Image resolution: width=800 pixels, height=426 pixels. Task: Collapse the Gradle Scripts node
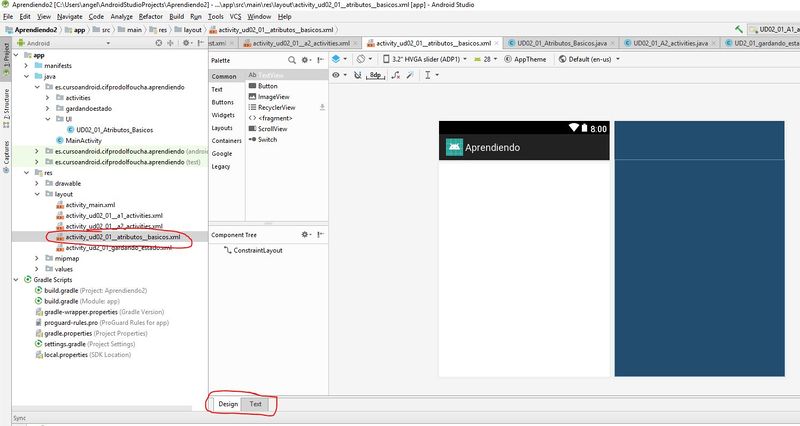pos(16,280)
